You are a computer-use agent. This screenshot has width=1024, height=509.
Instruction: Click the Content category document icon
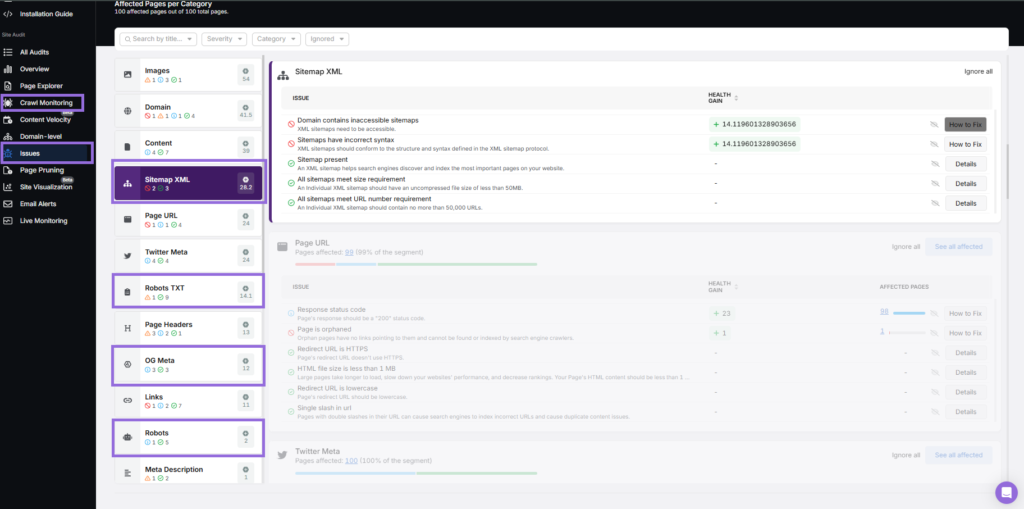127,147
